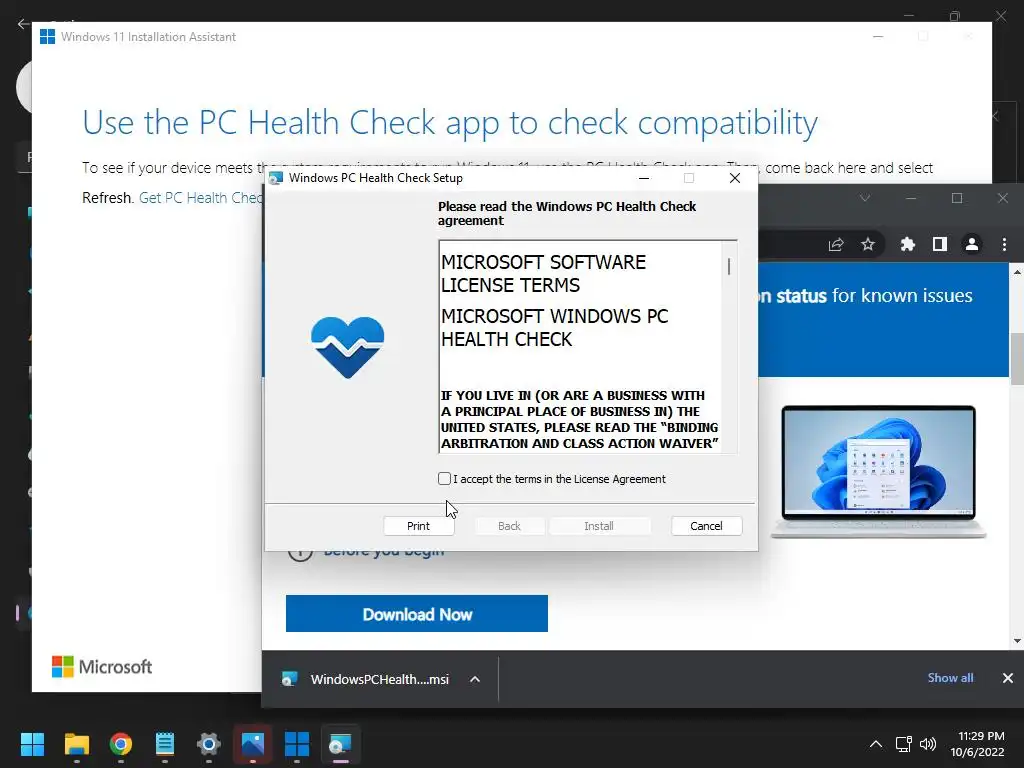
Task: Click the Print button in setup dialog
Action: [419, 526]
